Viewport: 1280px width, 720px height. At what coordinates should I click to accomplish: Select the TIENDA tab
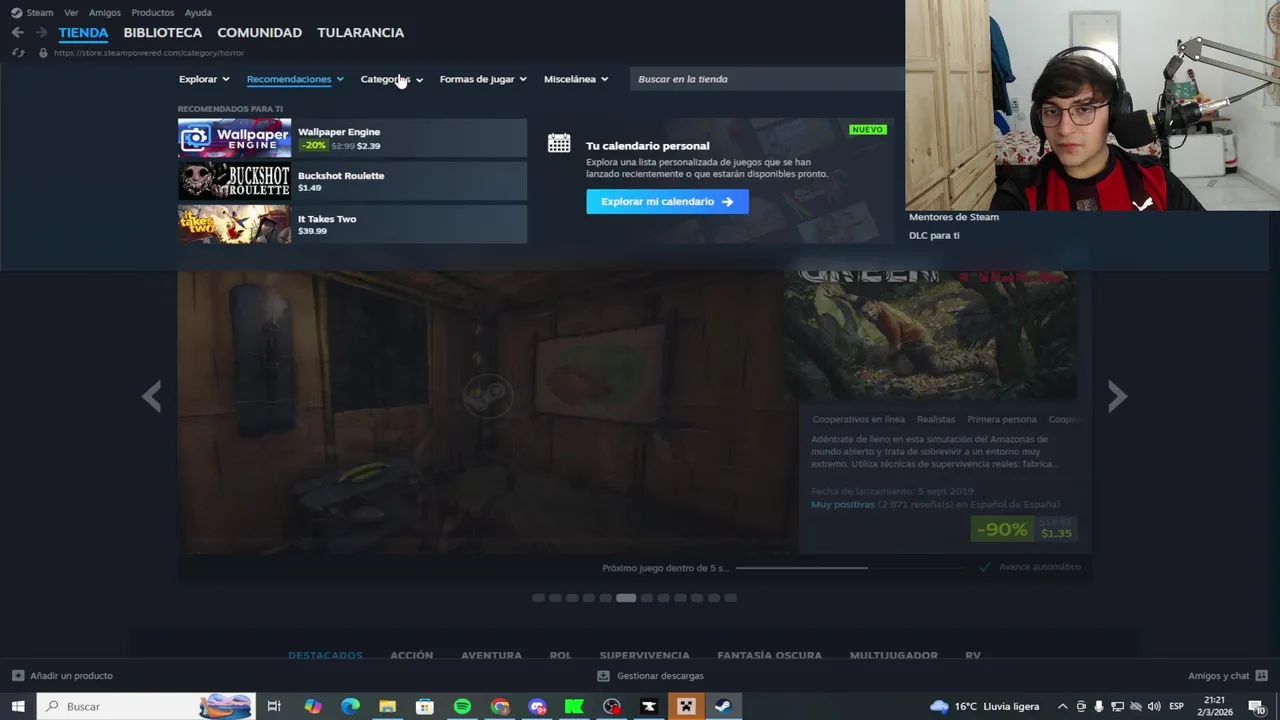click(83, 32)
